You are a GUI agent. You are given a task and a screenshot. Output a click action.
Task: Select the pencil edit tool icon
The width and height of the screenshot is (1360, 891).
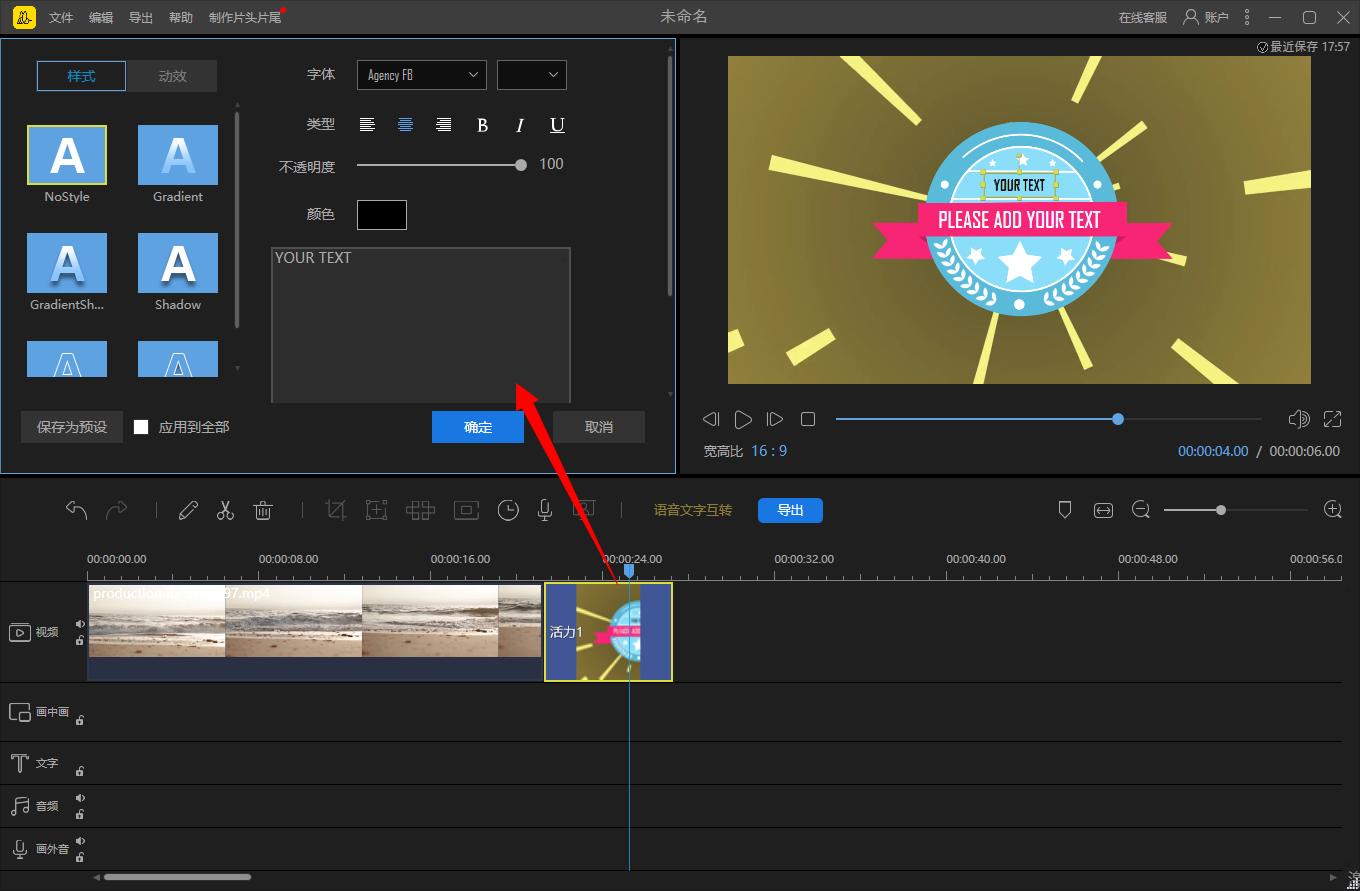[x=188, y=510]
